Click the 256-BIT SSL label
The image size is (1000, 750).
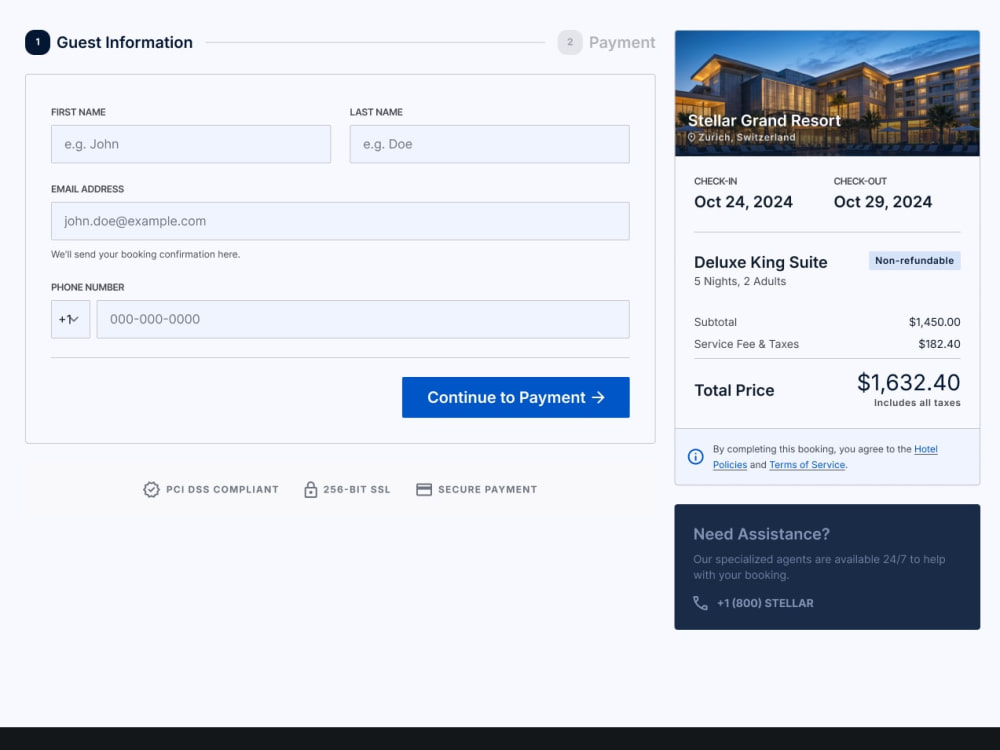tap(357, 489)
